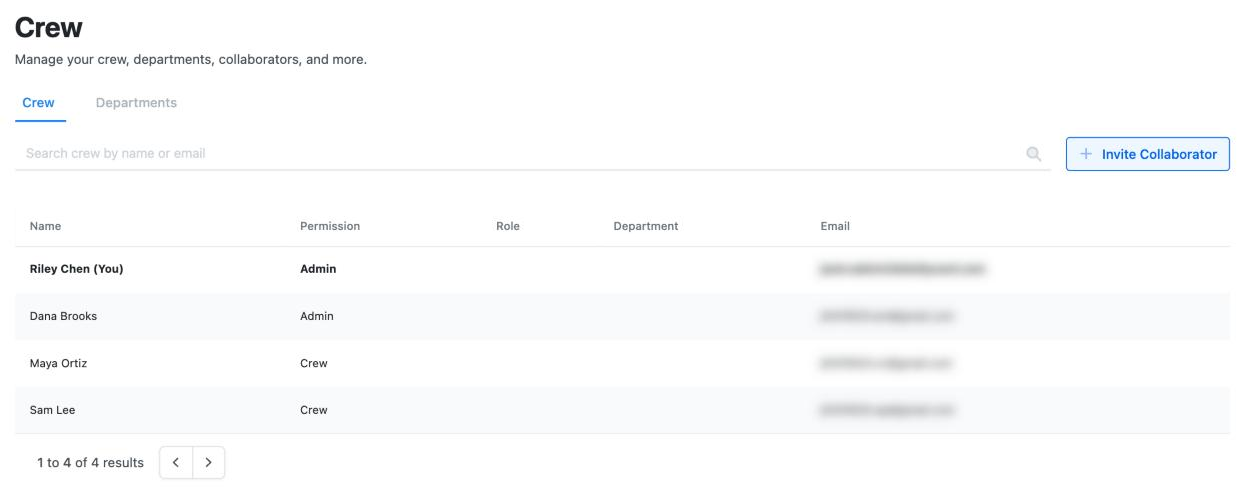
Task: Click the Email column header
Action: tap(835, 226)
